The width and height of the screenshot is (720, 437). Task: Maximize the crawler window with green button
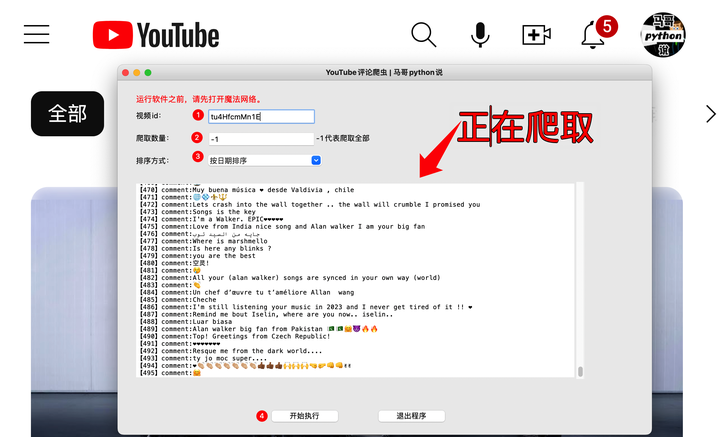coord(148,73)
